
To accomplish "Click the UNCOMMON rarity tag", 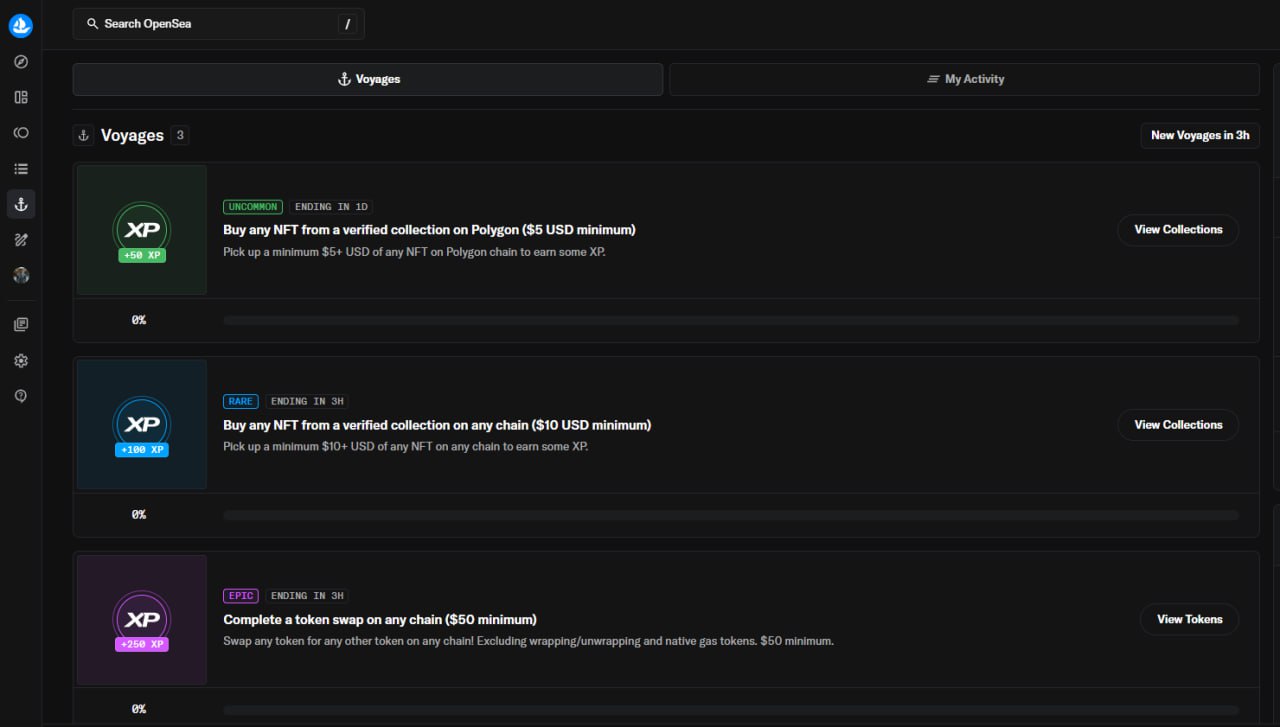I will (253, 207).
